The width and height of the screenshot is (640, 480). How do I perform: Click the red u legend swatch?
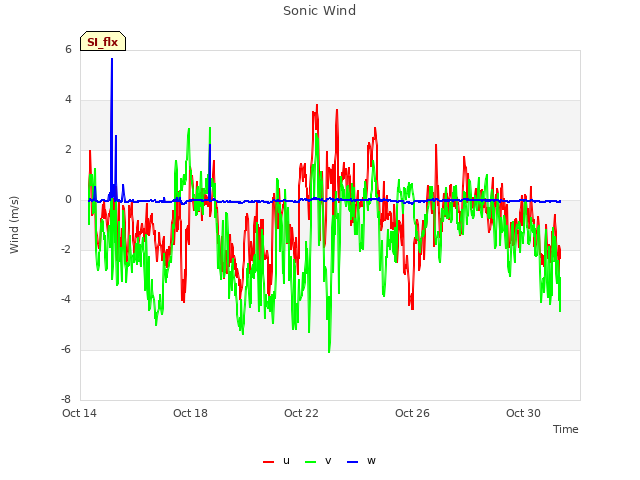pos(268,462)
